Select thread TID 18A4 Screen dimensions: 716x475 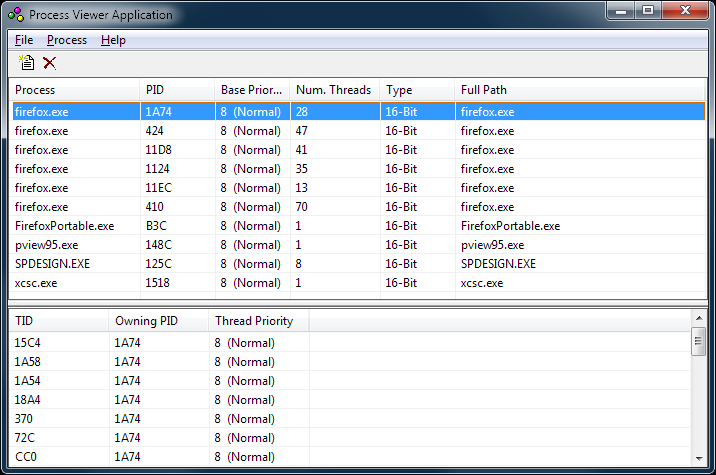pos(27,400)
